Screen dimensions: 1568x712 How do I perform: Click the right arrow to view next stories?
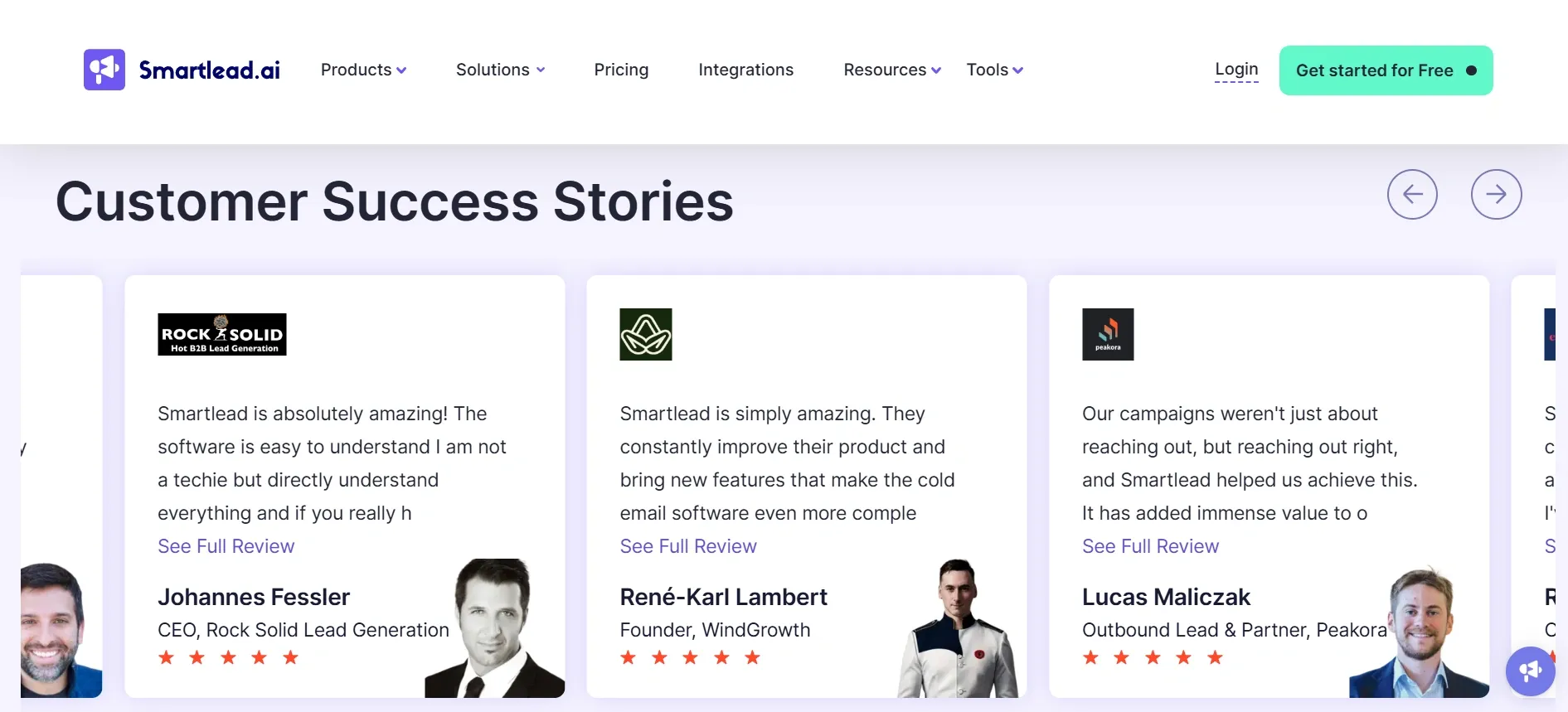coord(1497,194)
